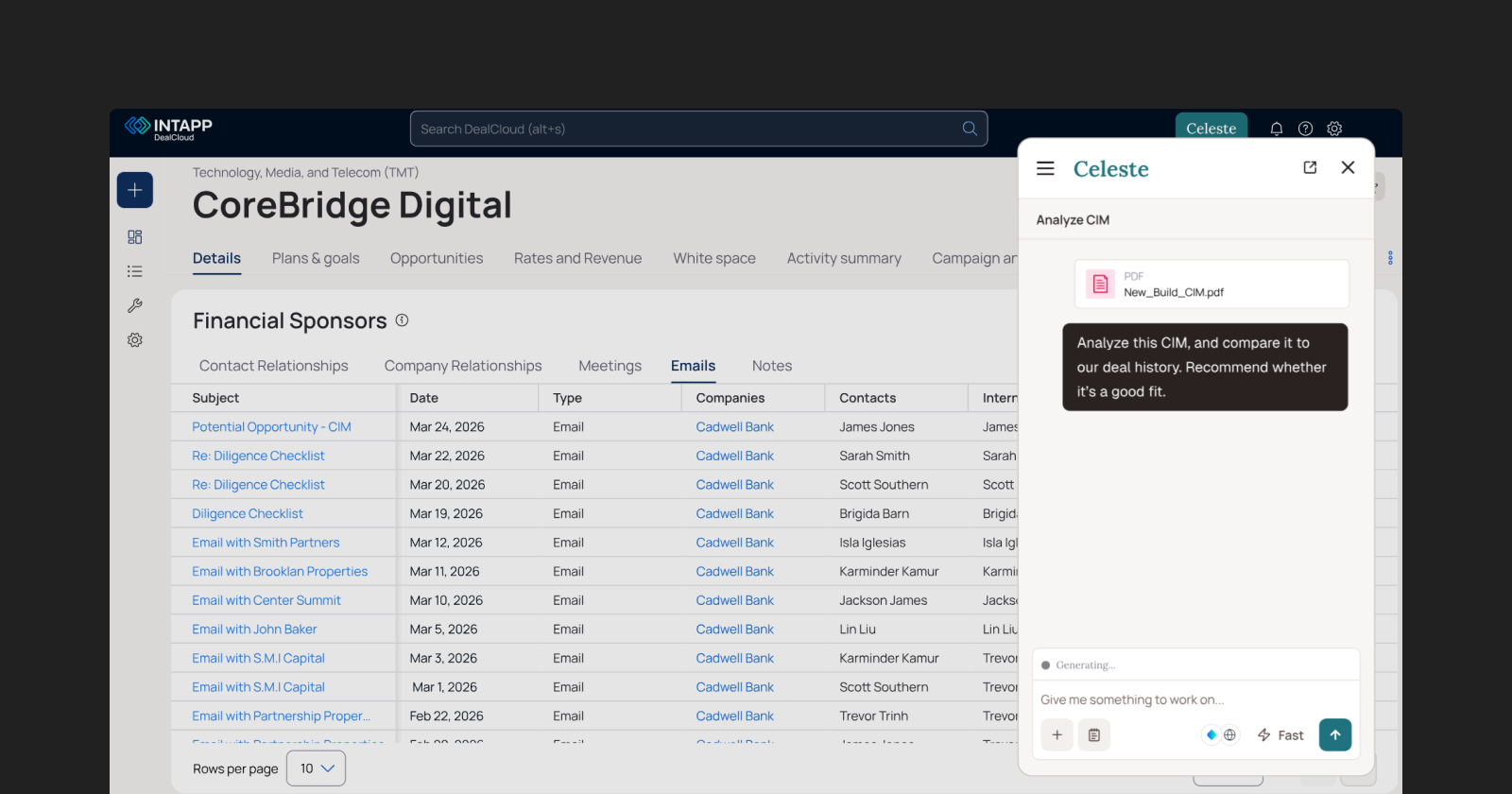This screenshot has width=1512, height=794.
Task: Click contact cell 'Isla Iglesias'
Action: (x=872, y=543)
